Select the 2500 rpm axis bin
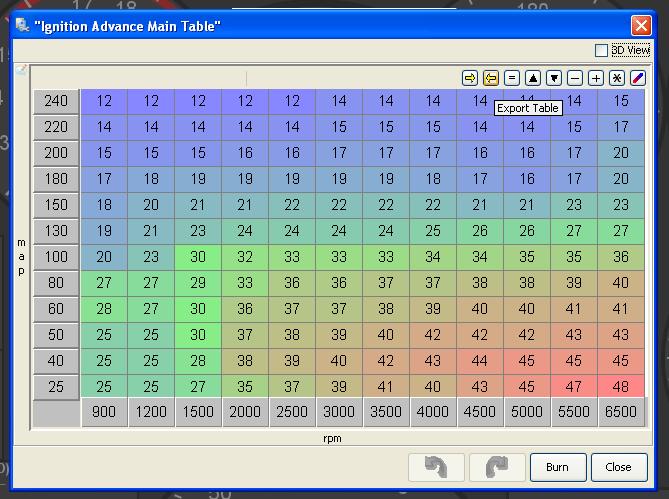 pos(292,412)
